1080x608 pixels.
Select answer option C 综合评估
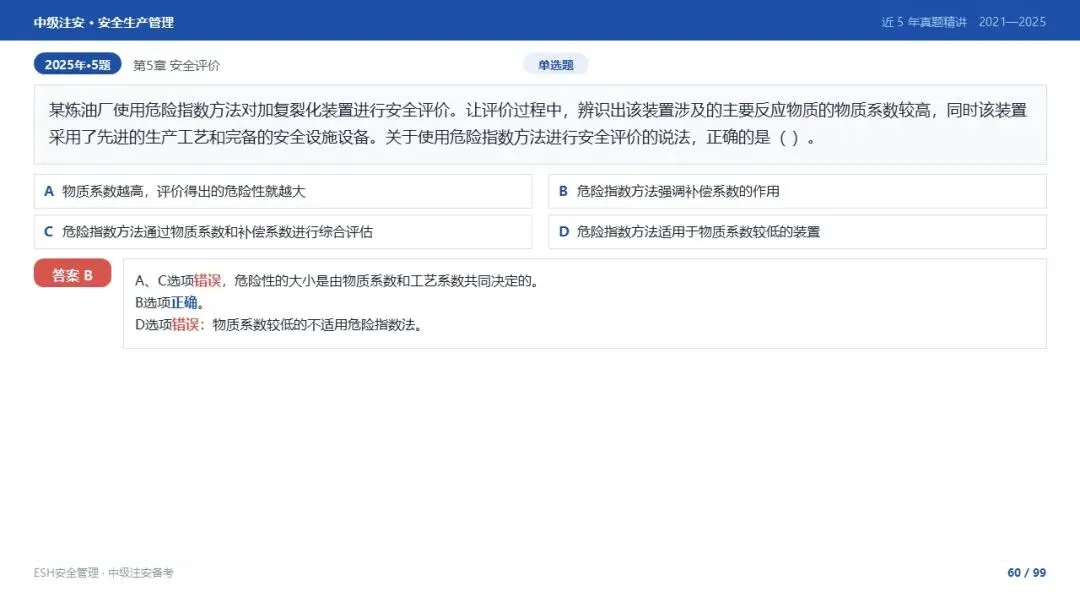283,232
